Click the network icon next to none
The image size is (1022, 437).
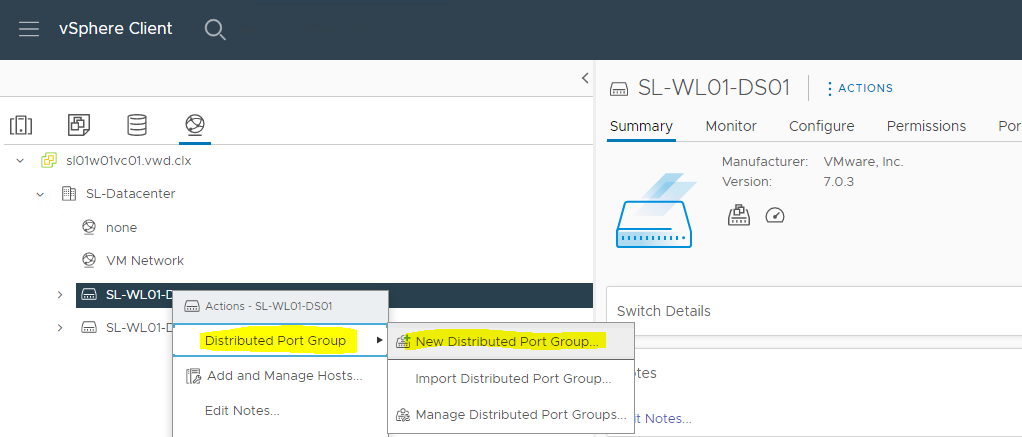[89, 227]
